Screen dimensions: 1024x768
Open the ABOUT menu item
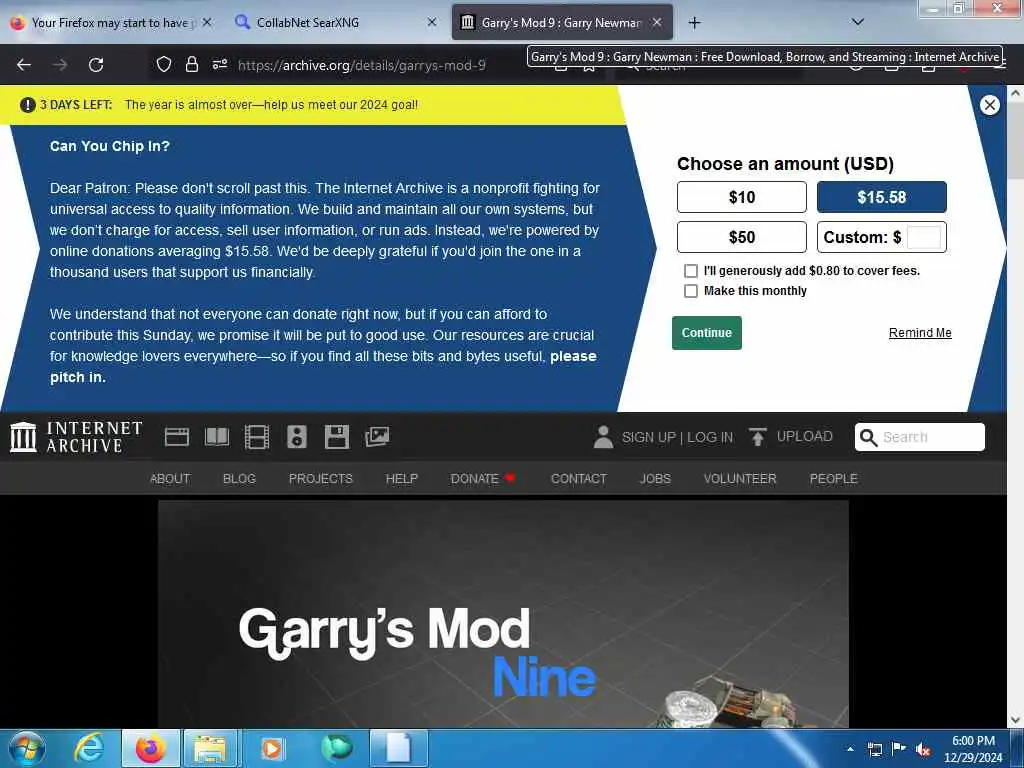[170, 479]
